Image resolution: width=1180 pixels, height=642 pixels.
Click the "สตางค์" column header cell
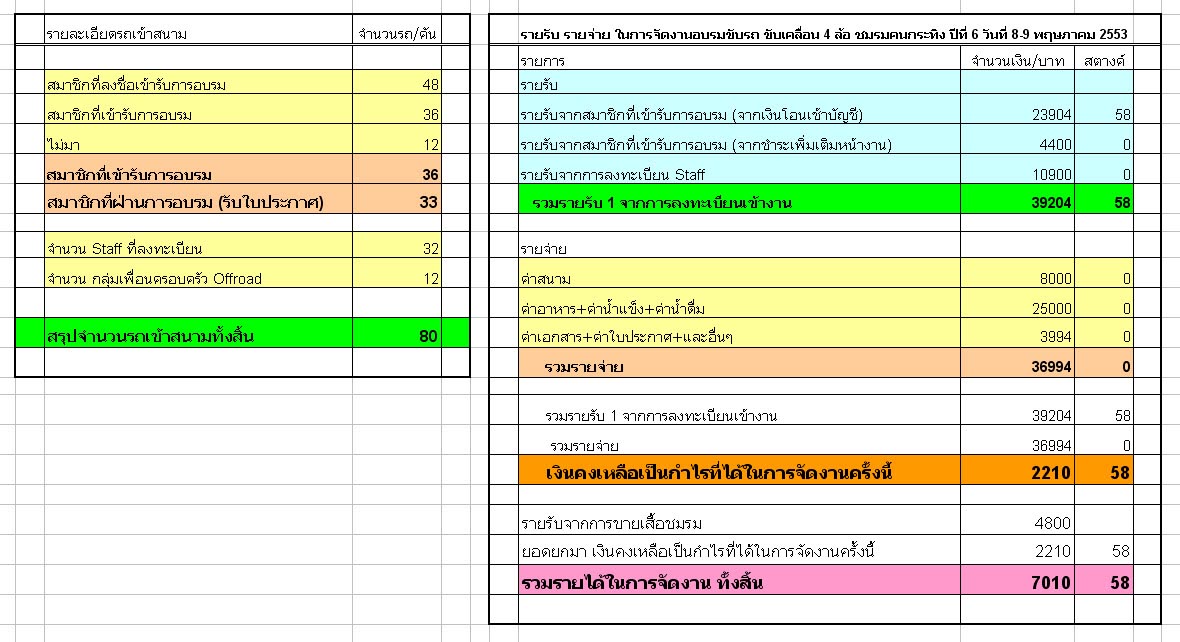(x=1104, y=61)
